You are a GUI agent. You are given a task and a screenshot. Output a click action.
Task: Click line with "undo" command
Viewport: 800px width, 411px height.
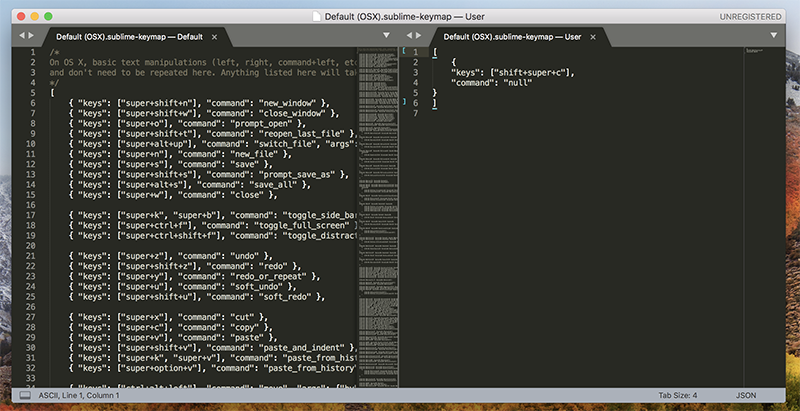[x=170, y=256]
